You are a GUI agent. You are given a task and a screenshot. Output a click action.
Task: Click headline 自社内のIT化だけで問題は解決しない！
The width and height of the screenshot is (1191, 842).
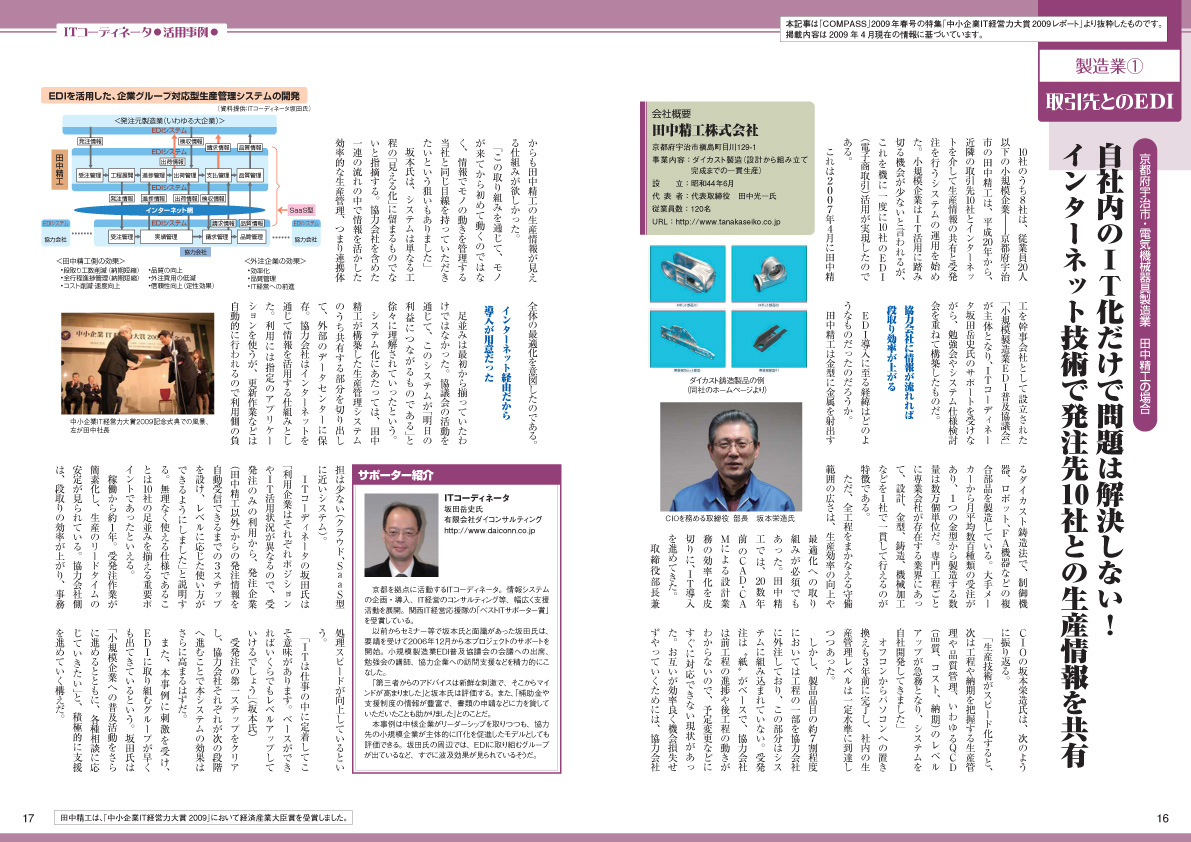(x=1112, y=389)
